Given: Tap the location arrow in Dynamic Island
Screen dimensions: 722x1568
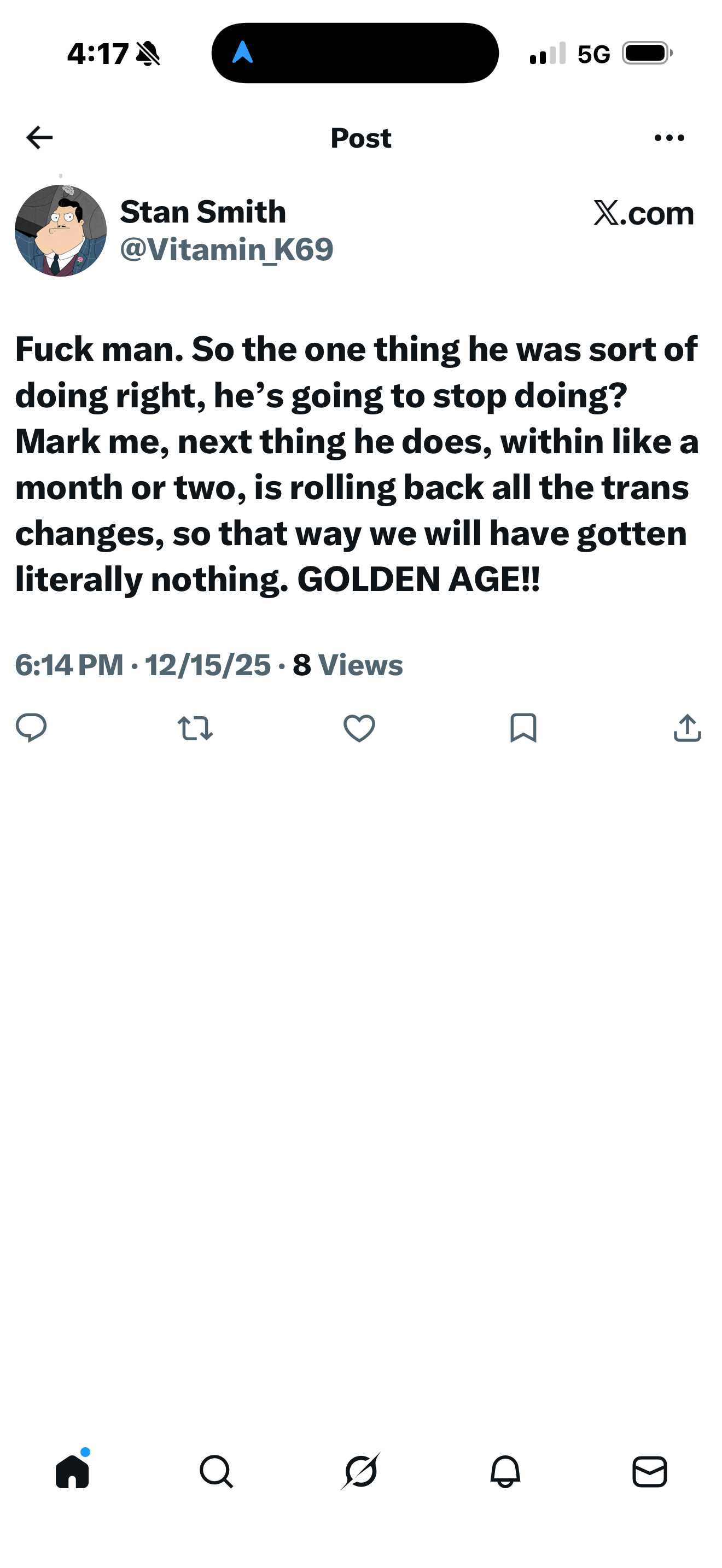Looking at the screenshot, I should (x=242, y=53).
